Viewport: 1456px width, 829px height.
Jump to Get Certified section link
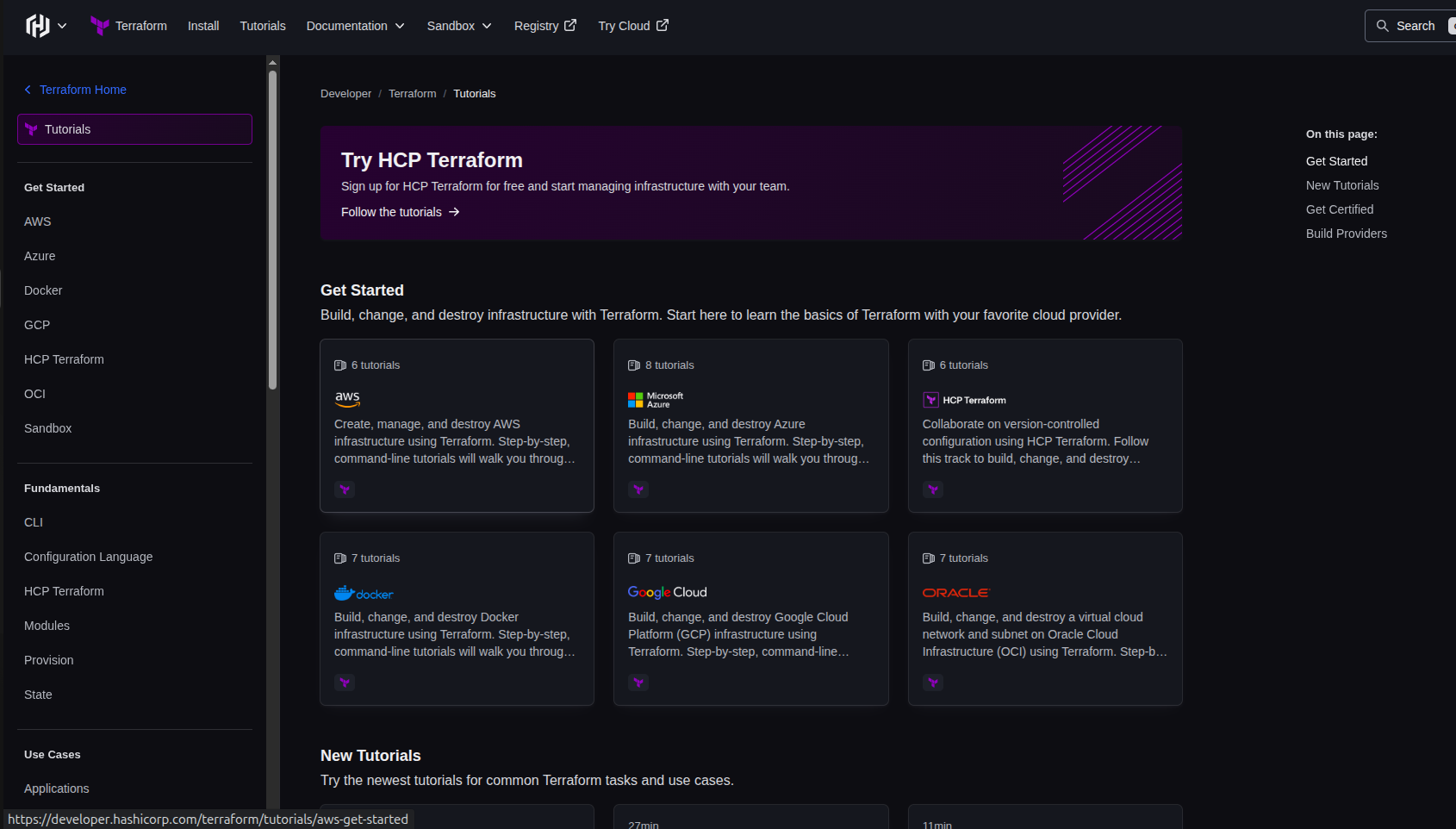click(1340, 209)
